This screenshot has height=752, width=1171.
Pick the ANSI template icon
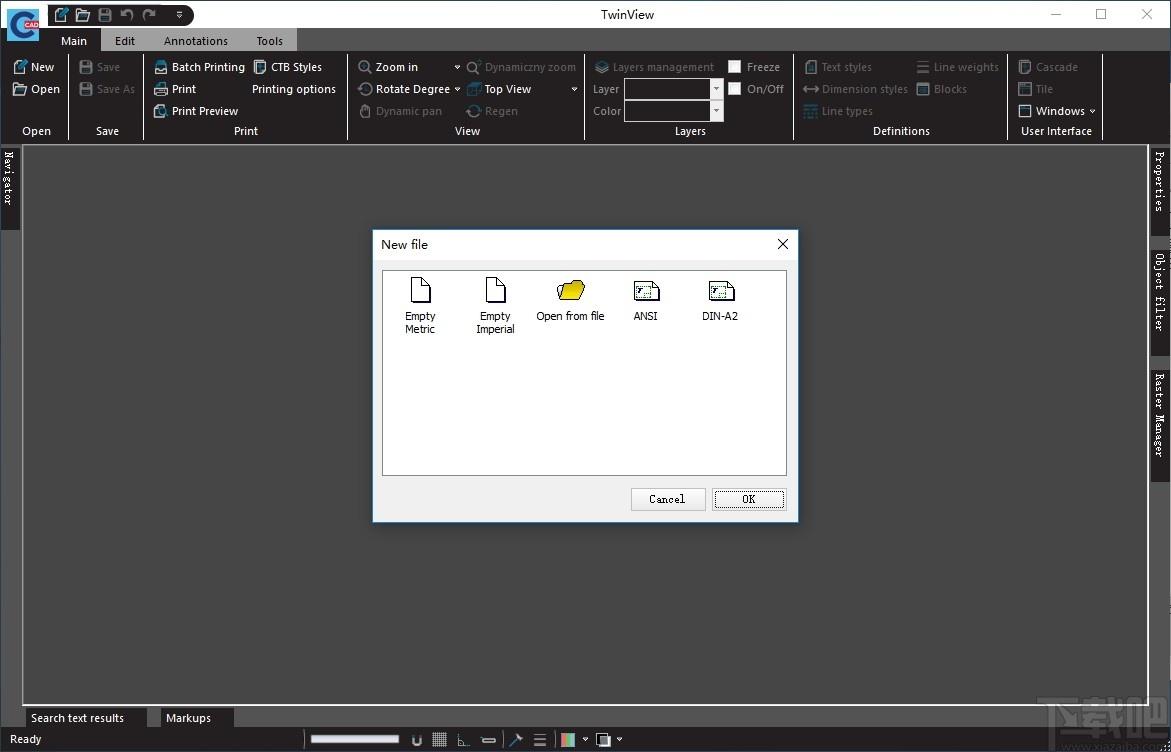point(646,290)
